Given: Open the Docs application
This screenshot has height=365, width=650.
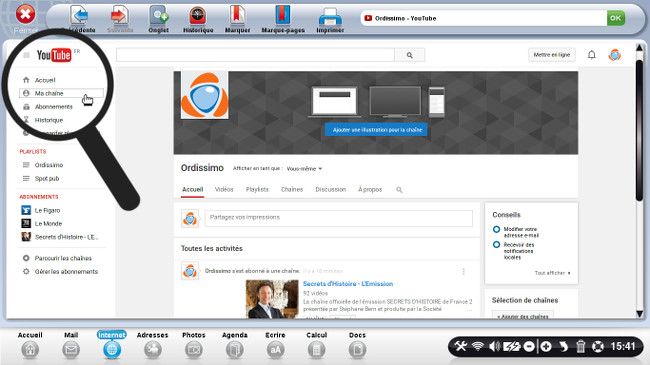Looking at the screenshot, I should click(x=357, y=350).
